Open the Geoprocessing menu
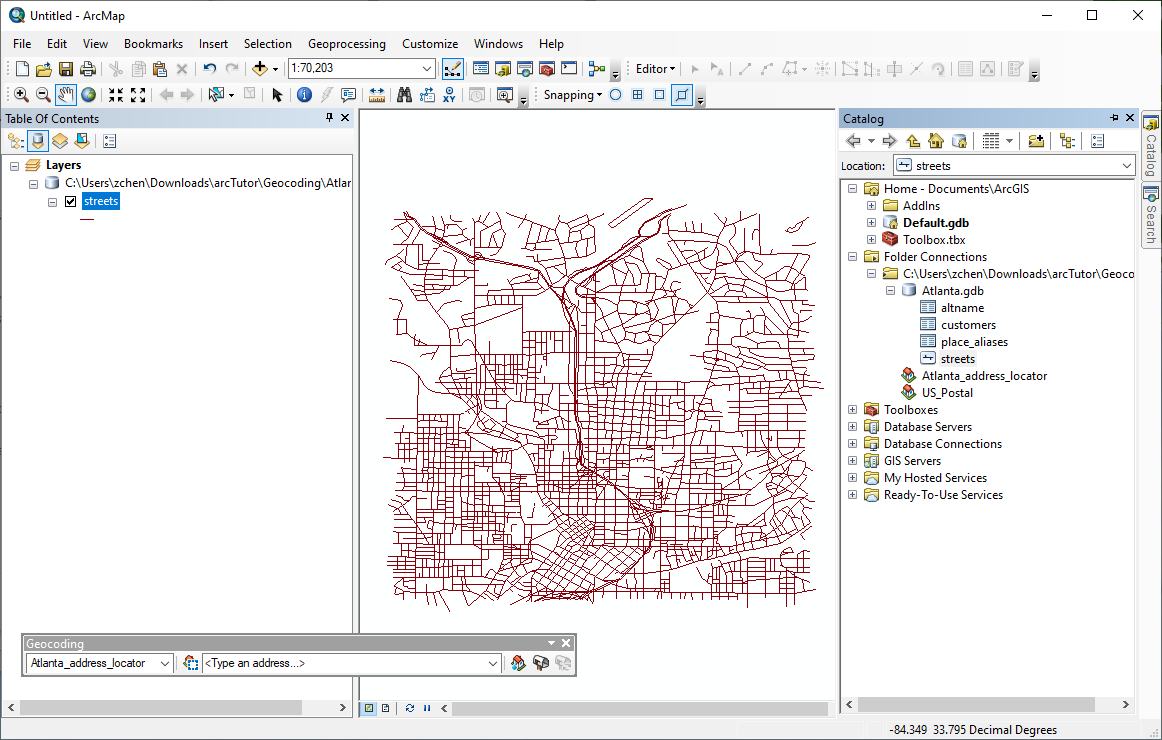 347,44
